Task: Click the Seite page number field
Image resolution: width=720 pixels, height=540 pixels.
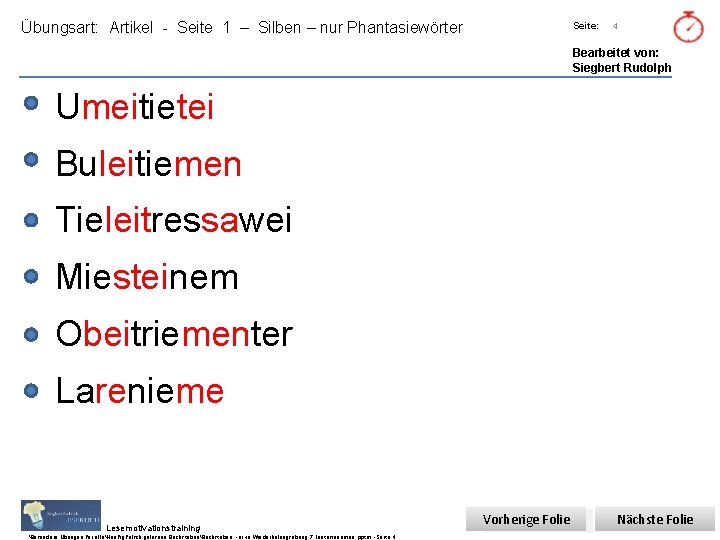Action: [x=615, y=26]
